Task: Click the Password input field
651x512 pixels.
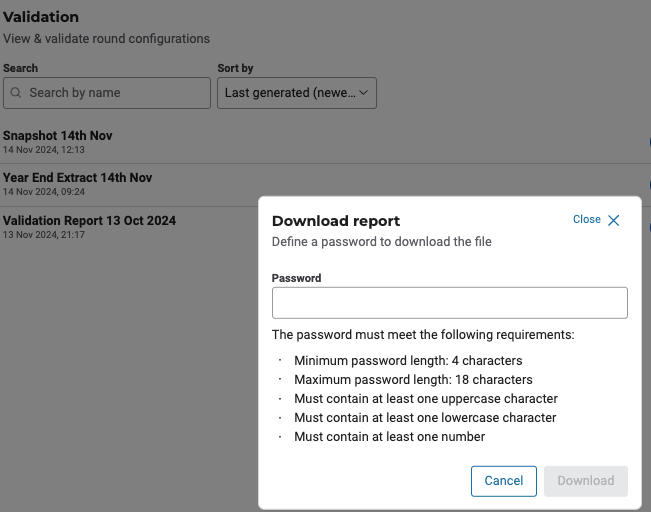Action: coord(449,303)
